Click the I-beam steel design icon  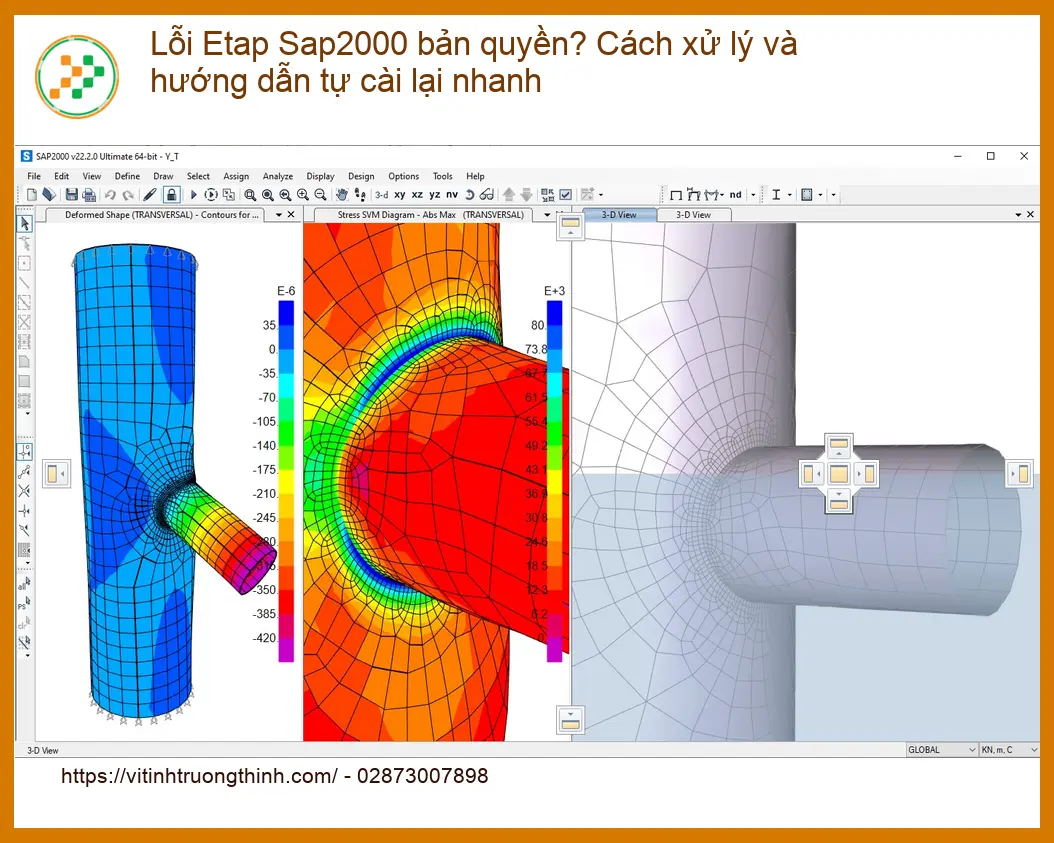776,195
